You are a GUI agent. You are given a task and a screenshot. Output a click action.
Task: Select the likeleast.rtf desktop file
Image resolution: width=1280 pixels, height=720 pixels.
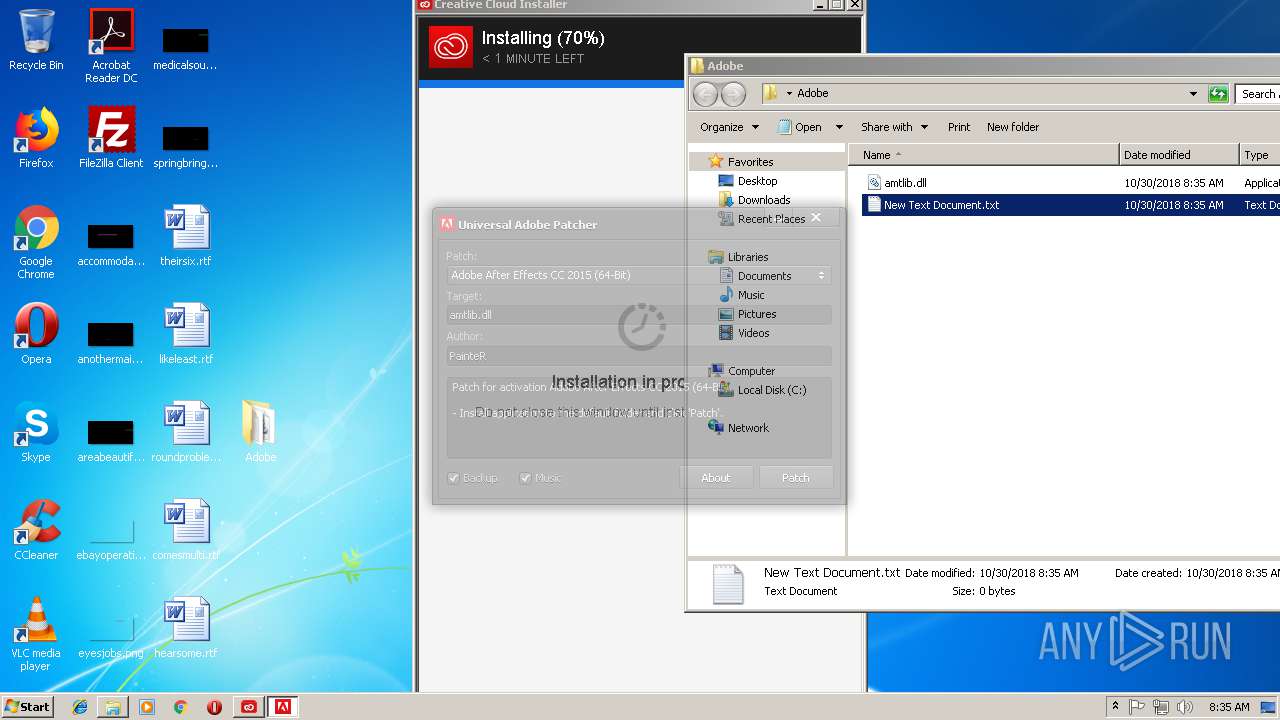[x=186, y=334]
